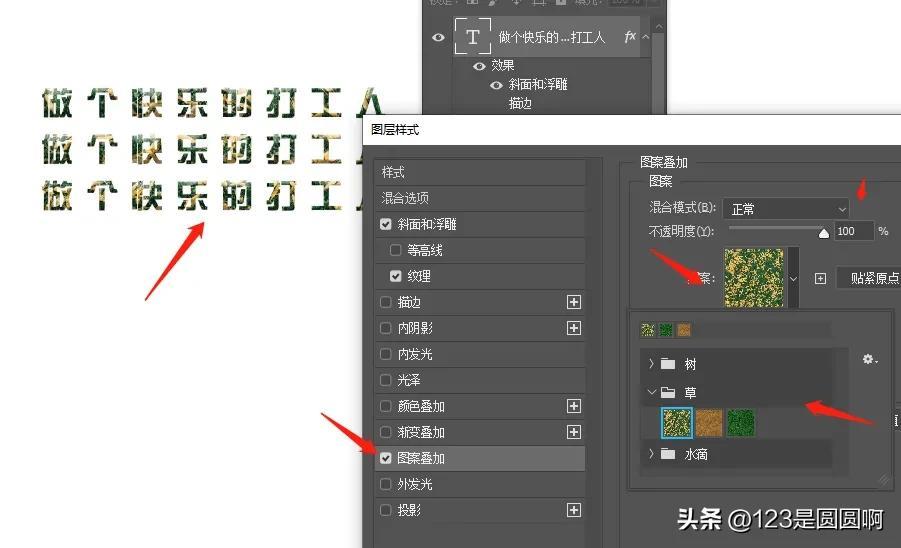
Task: Open the pattern picker dropdown arrow
Action: point(793,278)
